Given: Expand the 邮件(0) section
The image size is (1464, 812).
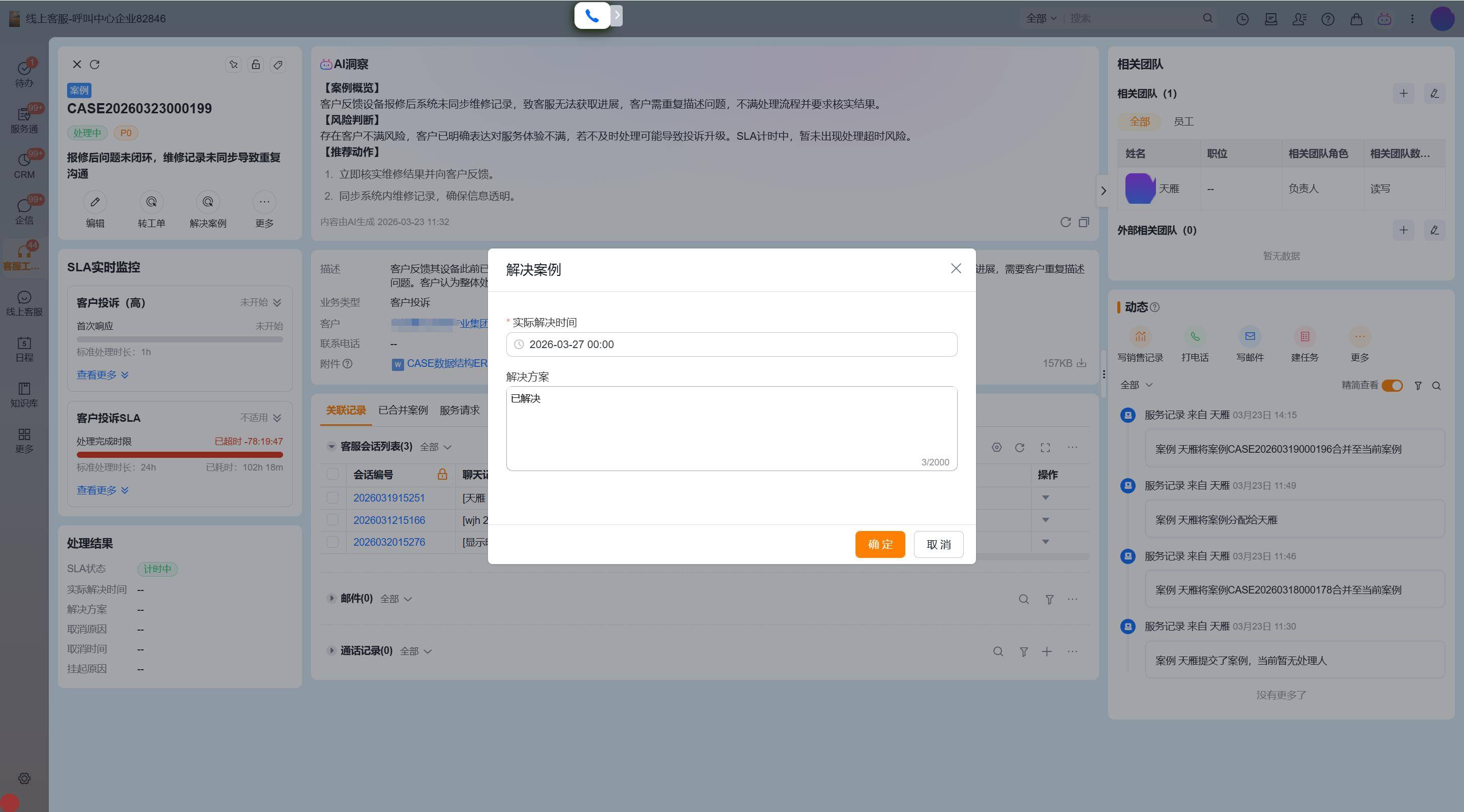Looking at the screenshot, I should click(x=331, y=599).
